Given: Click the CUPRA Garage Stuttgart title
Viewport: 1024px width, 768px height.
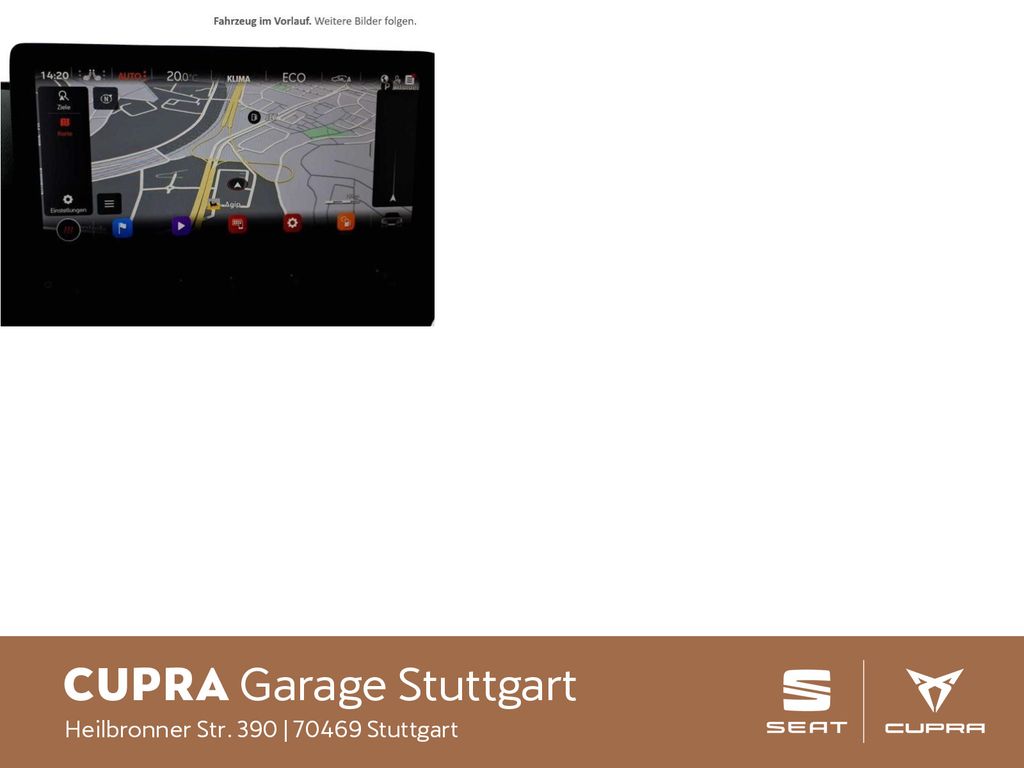Looking at the screenshot, I should click(x=320, y=685).
